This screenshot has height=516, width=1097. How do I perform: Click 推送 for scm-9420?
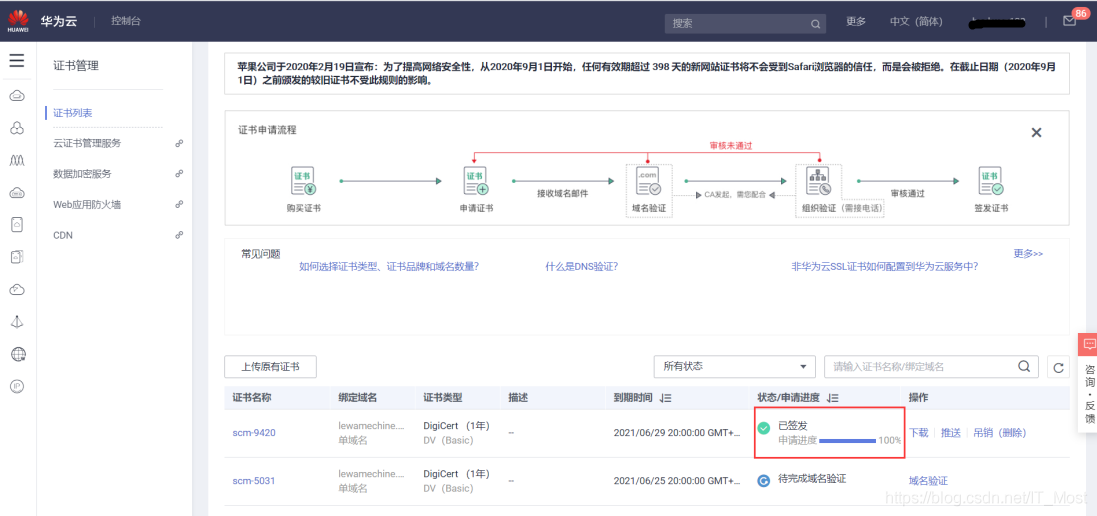pos(951,433)
